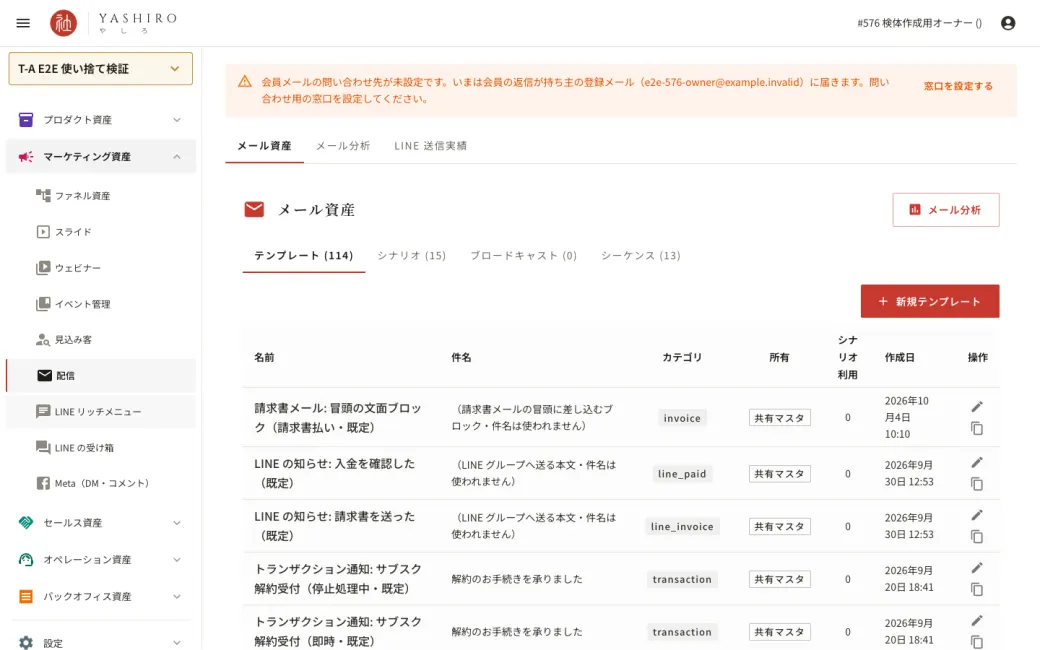Click the セールス資産 diamond icon
This screenshot has width=1040, height=650.
click(26, 523)
